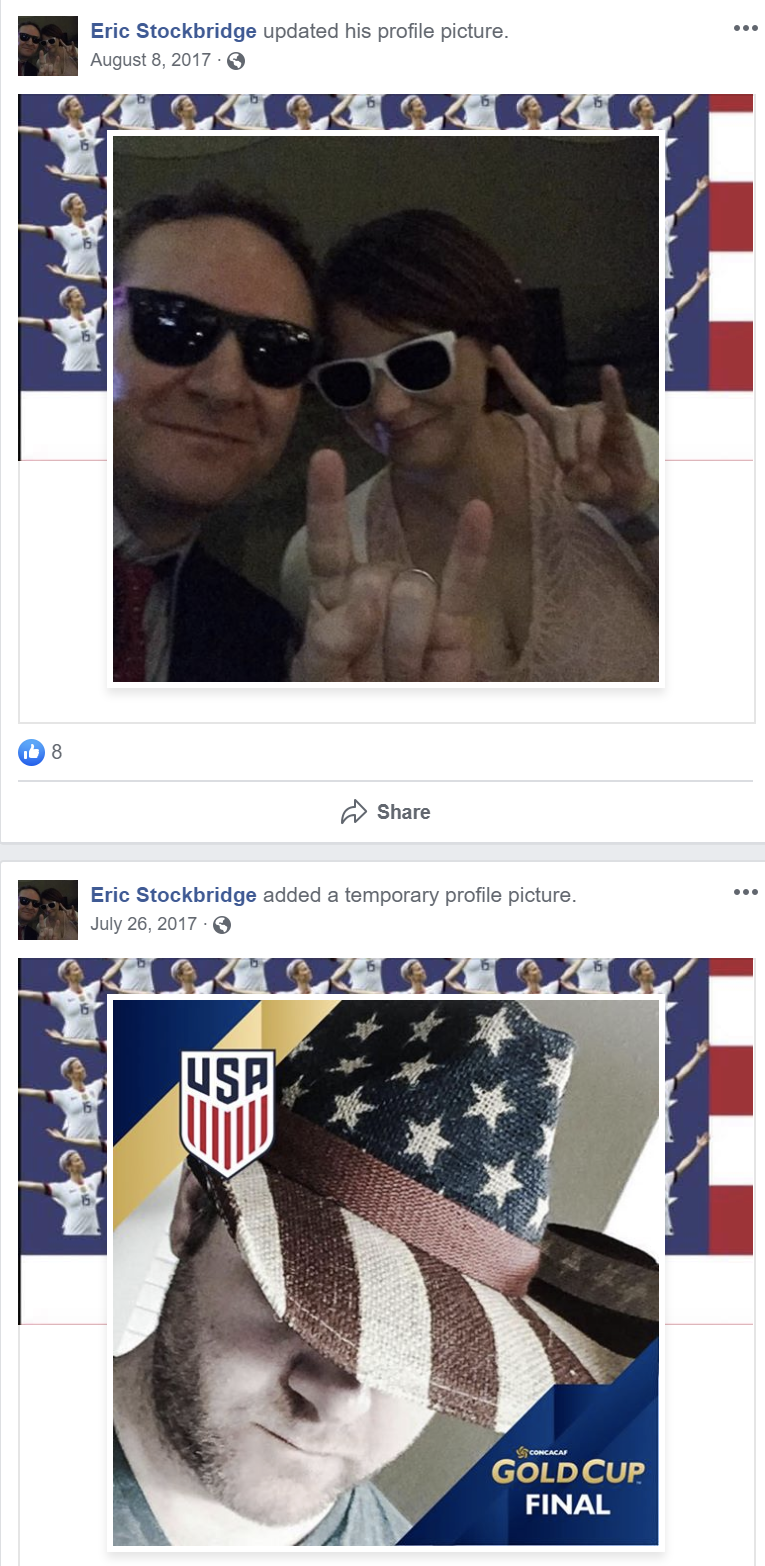Click the red stripe flag banner in second post
765x1566 pixels.
[x=730, y=1141]
